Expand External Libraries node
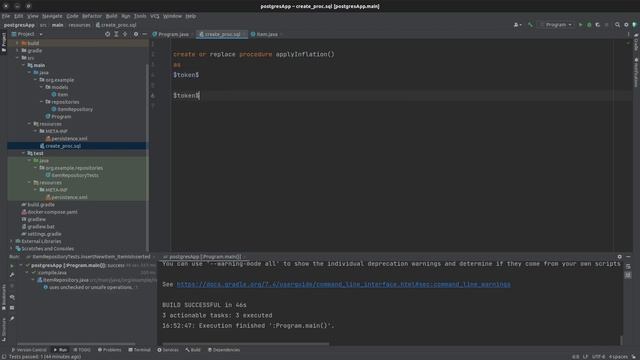This screenshot has height=360, width=640. (11, 242)
